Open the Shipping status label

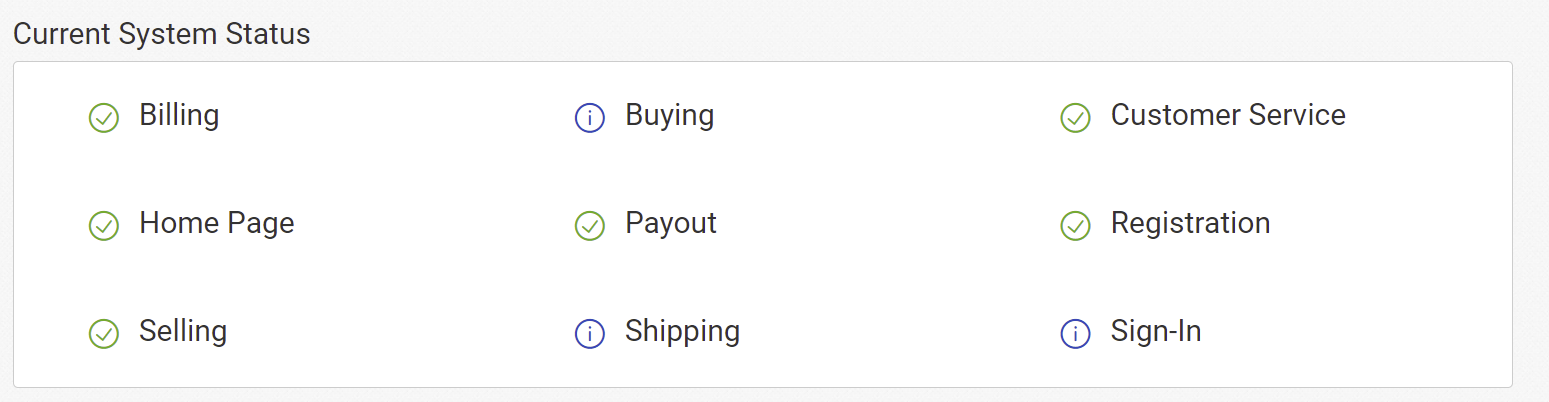683,331
